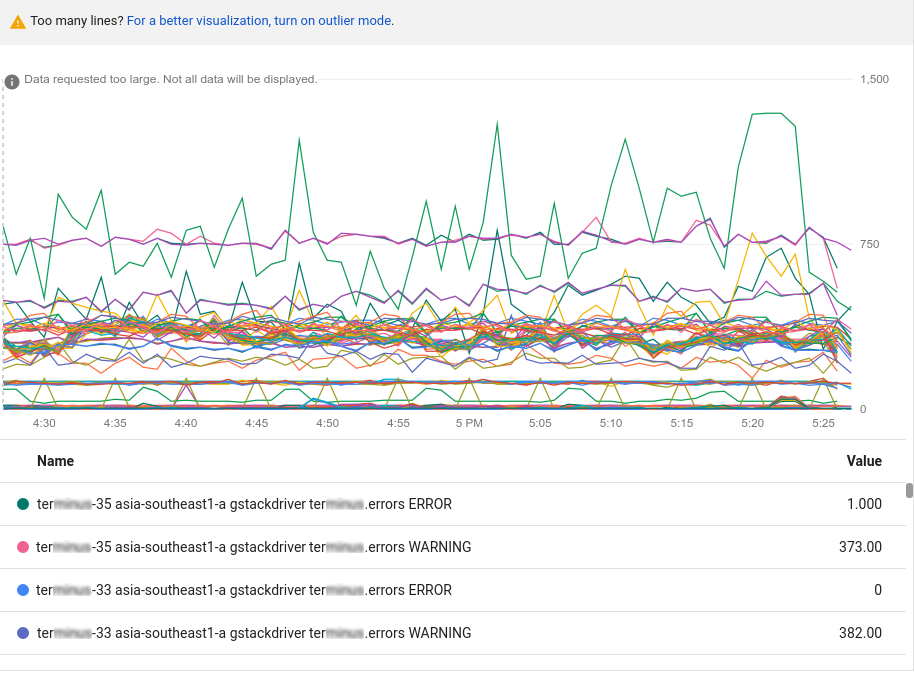
Task: Sort legend by the Value column header
Action: [x=865, y=461]
